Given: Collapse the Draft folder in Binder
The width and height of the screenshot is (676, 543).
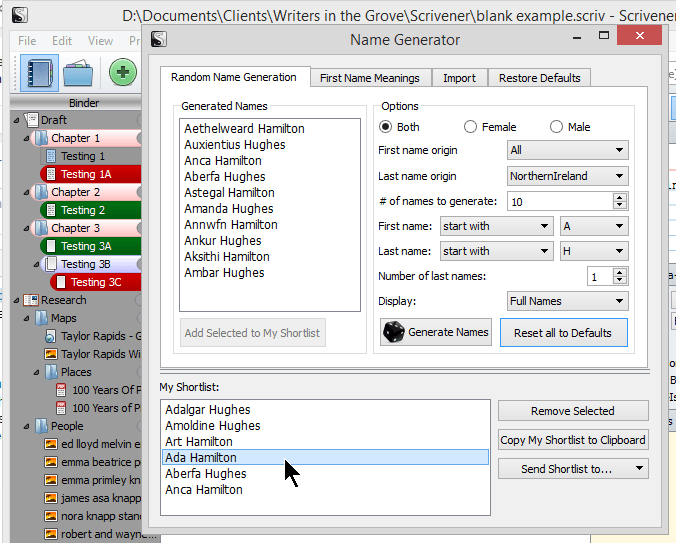Looking at the screenshot, I should (x=16, y=120).
